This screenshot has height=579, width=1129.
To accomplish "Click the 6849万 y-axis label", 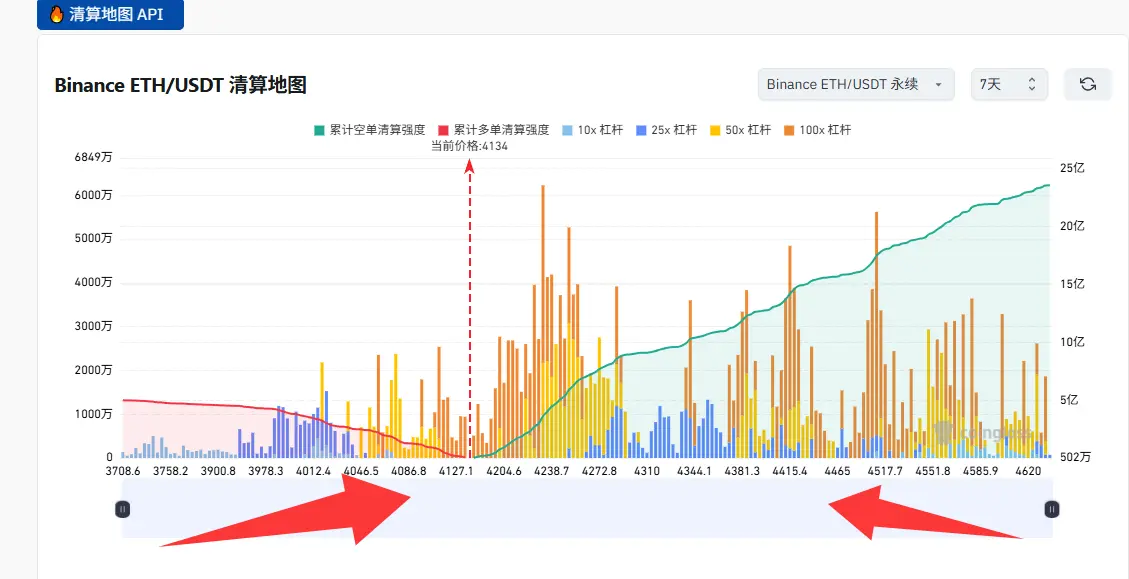I will point(94,158).
